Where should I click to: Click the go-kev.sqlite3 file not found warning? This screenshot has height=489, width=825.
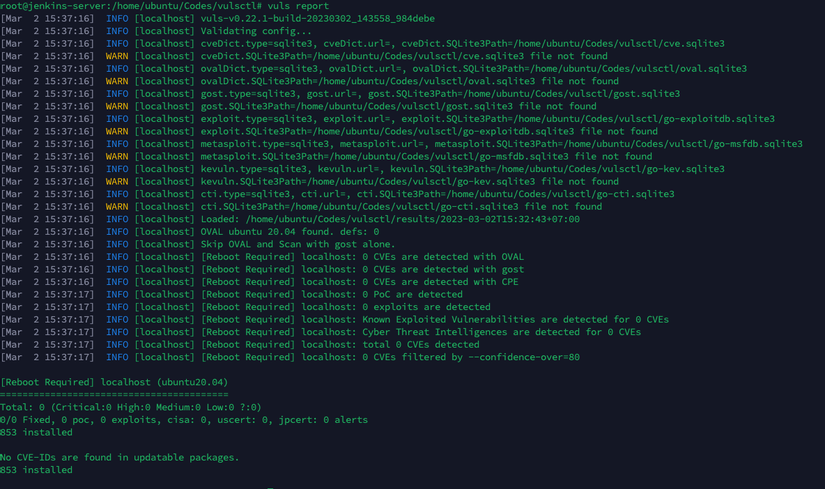[409, 181]
